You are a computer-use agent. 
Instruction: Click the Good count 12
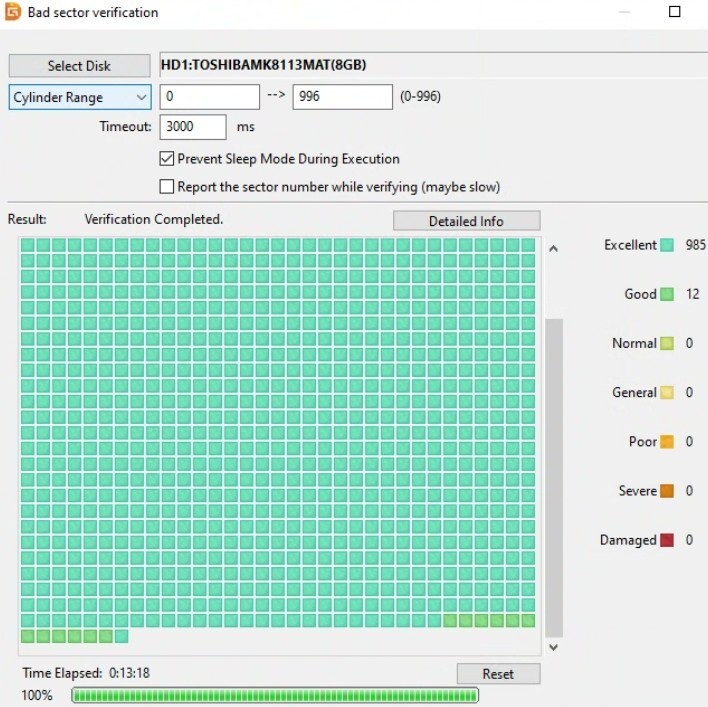pos(693,294)
